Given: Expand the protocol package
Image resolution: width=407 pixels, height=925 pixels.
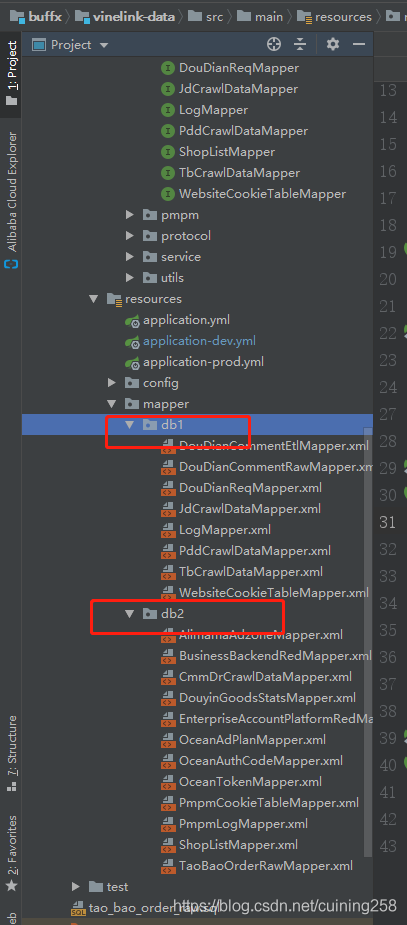Looking at the screenshot, I should [130, 236].
